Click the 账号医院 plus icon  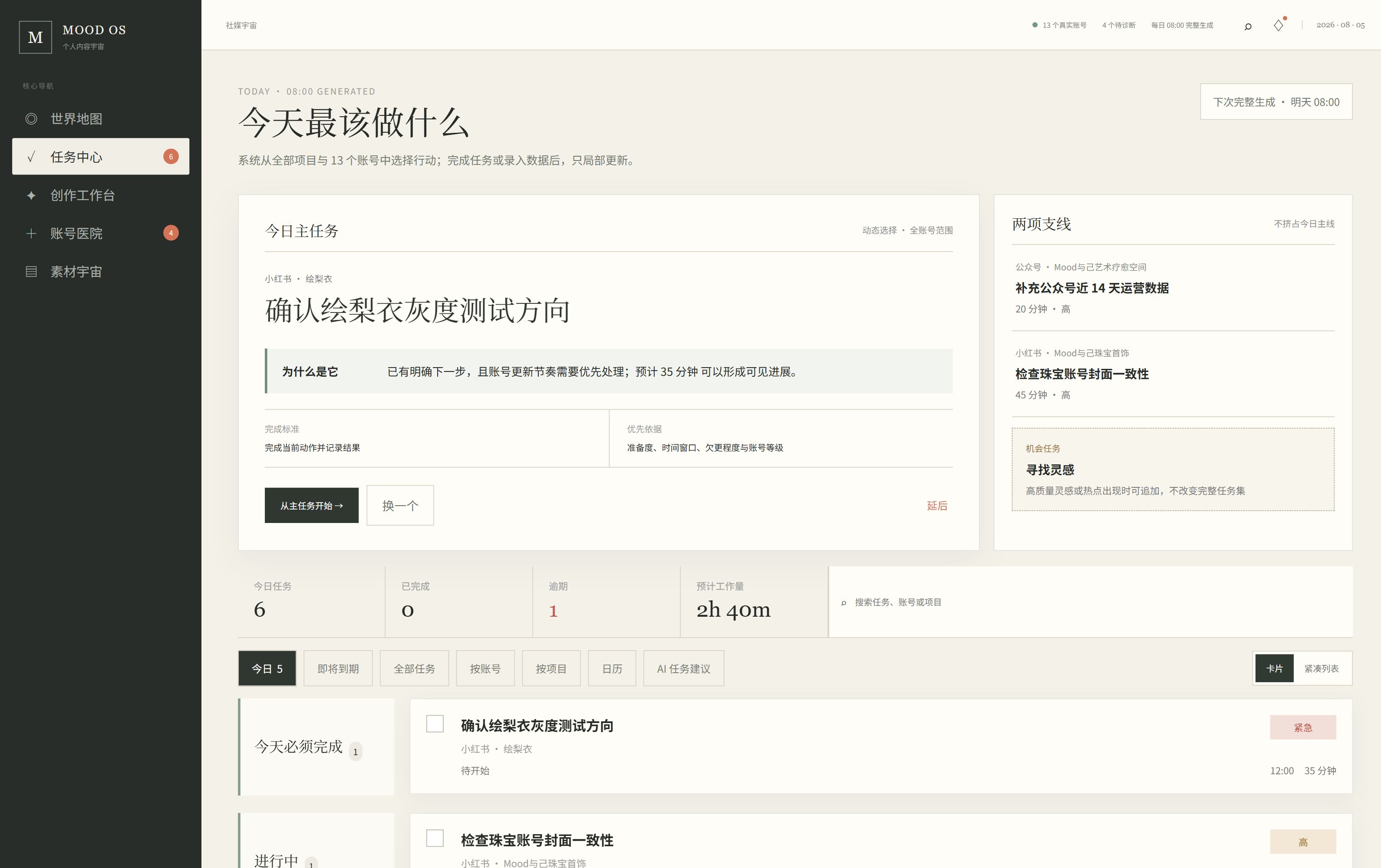coord(32,233)
